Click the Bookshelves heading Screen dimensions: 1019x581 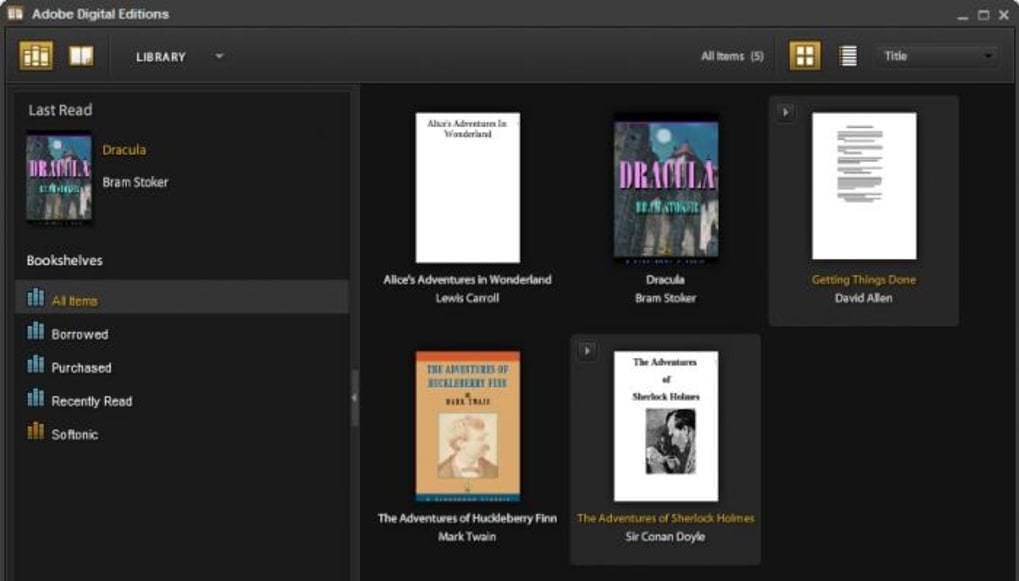tap(64, 261)
